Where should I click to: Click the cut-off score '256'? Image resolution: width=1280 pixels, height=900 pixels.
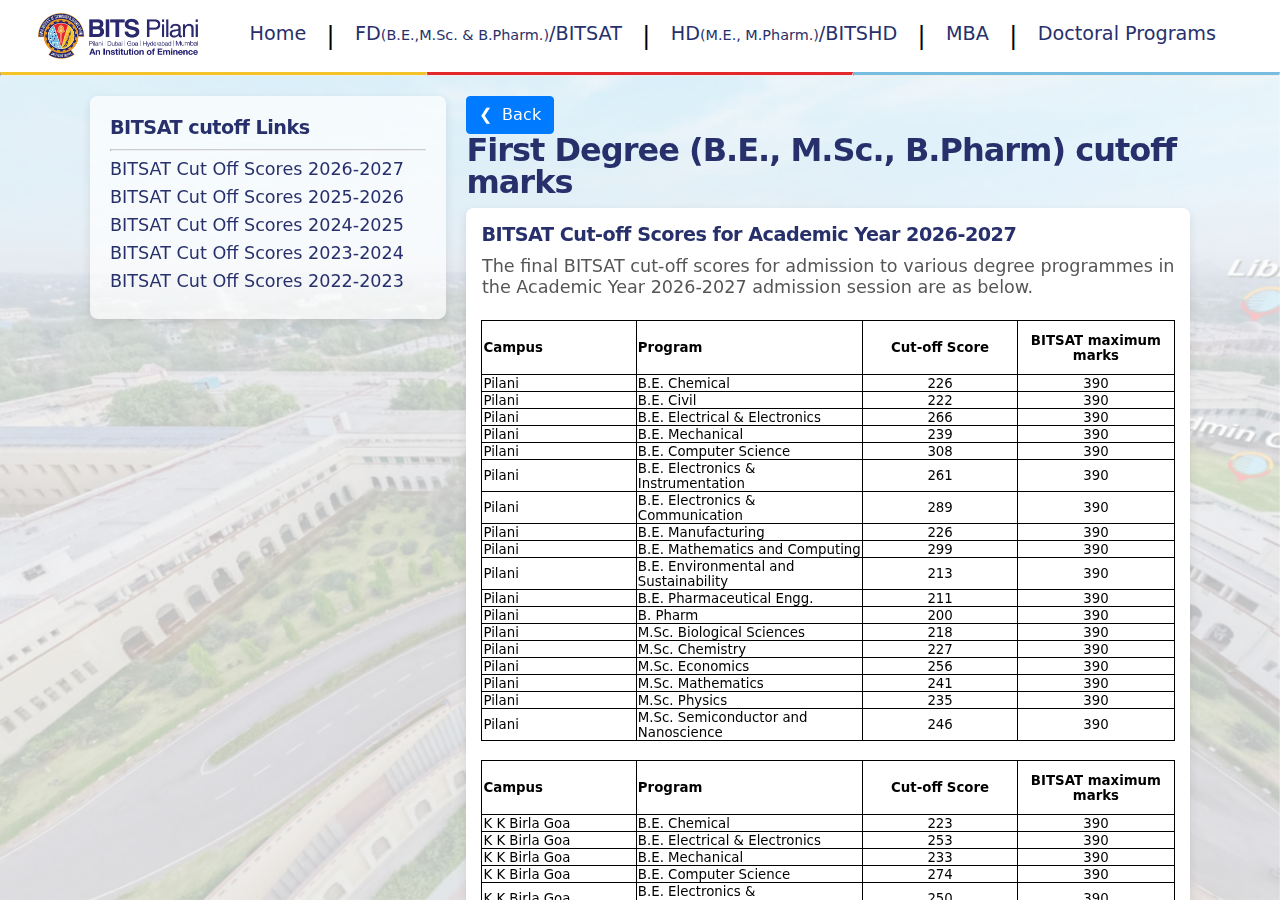coord(940,666)
